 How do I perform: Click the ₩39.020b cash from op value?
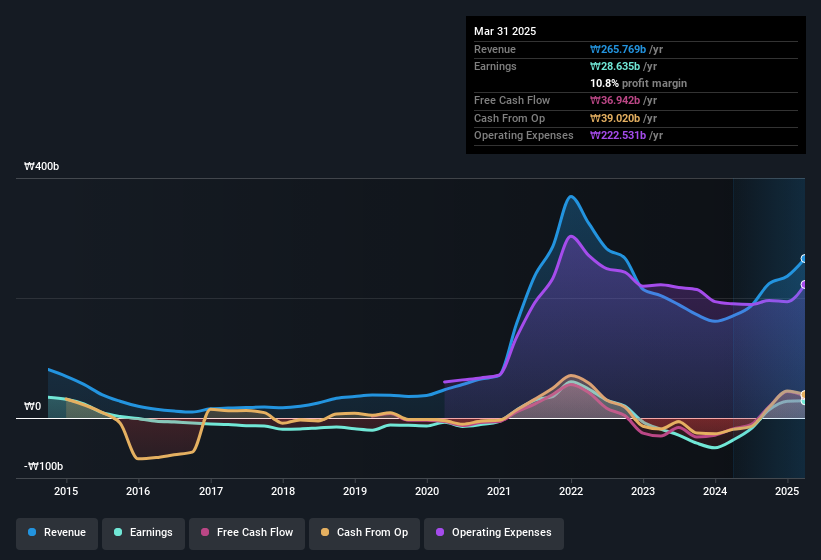615,118
